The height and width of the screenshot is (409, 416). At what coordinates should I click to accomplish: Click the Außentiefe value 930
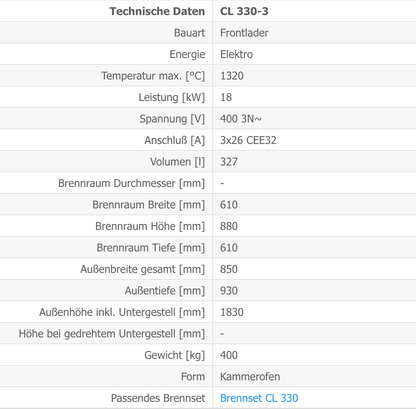click(229, 291)
